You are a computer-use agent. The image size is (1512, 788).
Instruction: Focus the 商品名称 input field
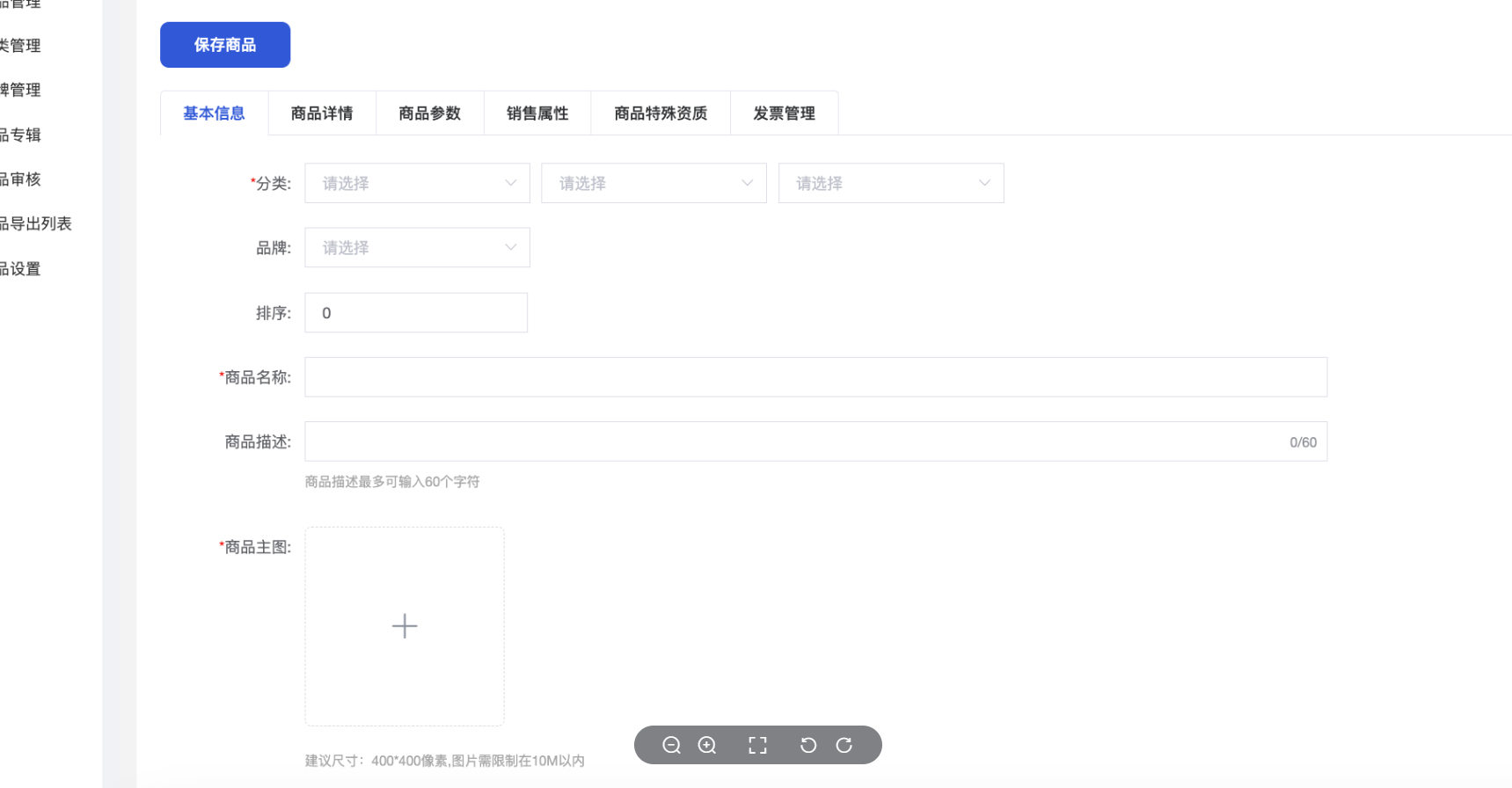(815, 377)
